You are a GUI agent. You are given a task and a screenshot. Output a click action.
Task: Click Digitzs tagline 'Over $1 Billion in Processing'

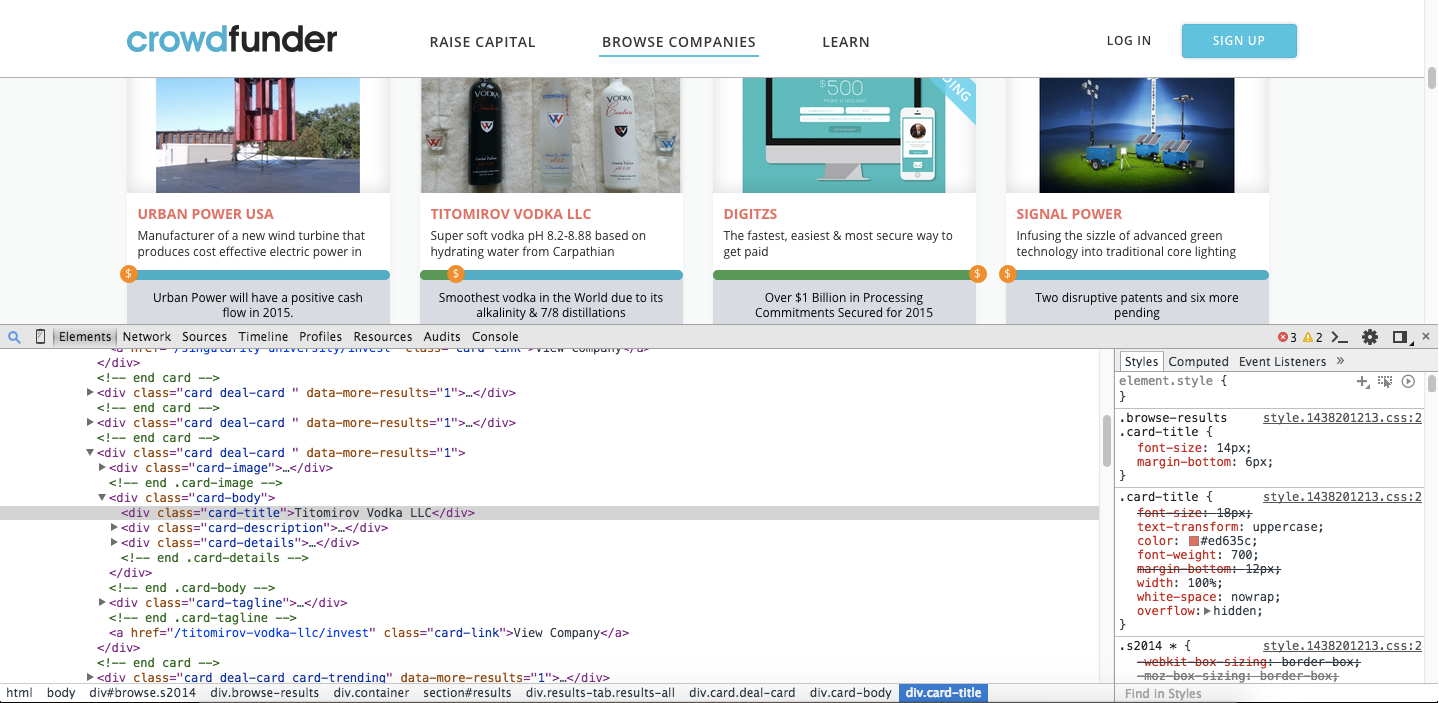pyautogui.click(x=844, y=298)
